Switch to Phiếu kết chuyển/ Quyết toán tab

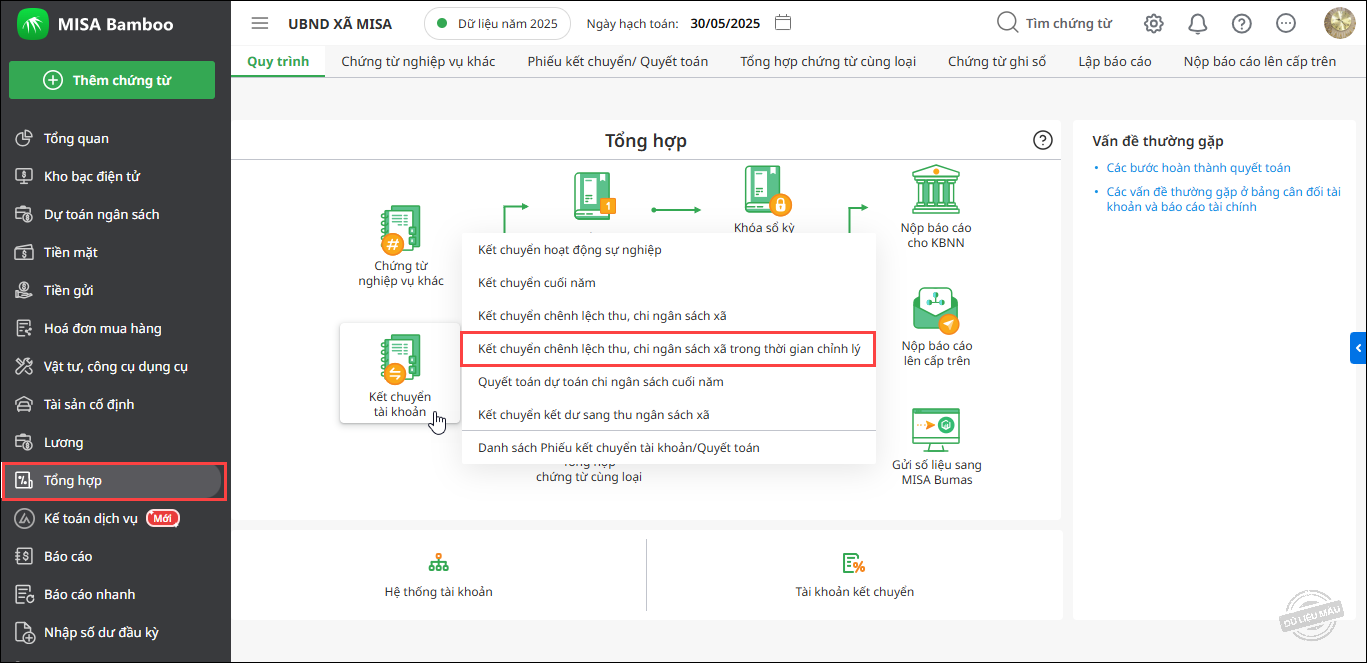click(618, 61)
